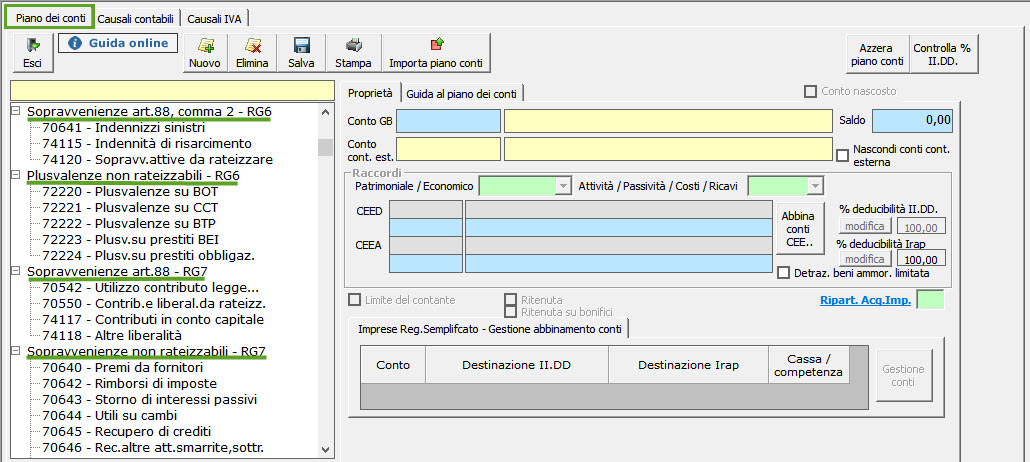The height and width of the screenshot is (462, 1030).
Task: Select Imprese Reg.Semplificato gestione abbinamento tab
Action: (x=489, y=327)
